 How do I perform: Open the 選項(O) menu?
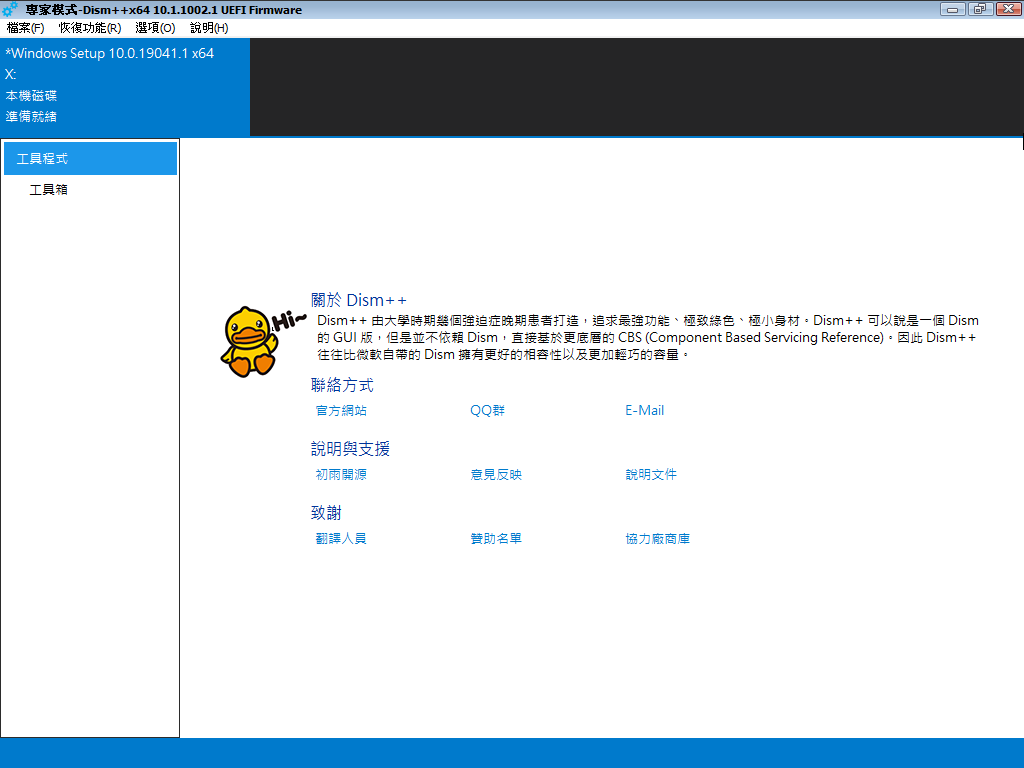click(x=155, y=28)
